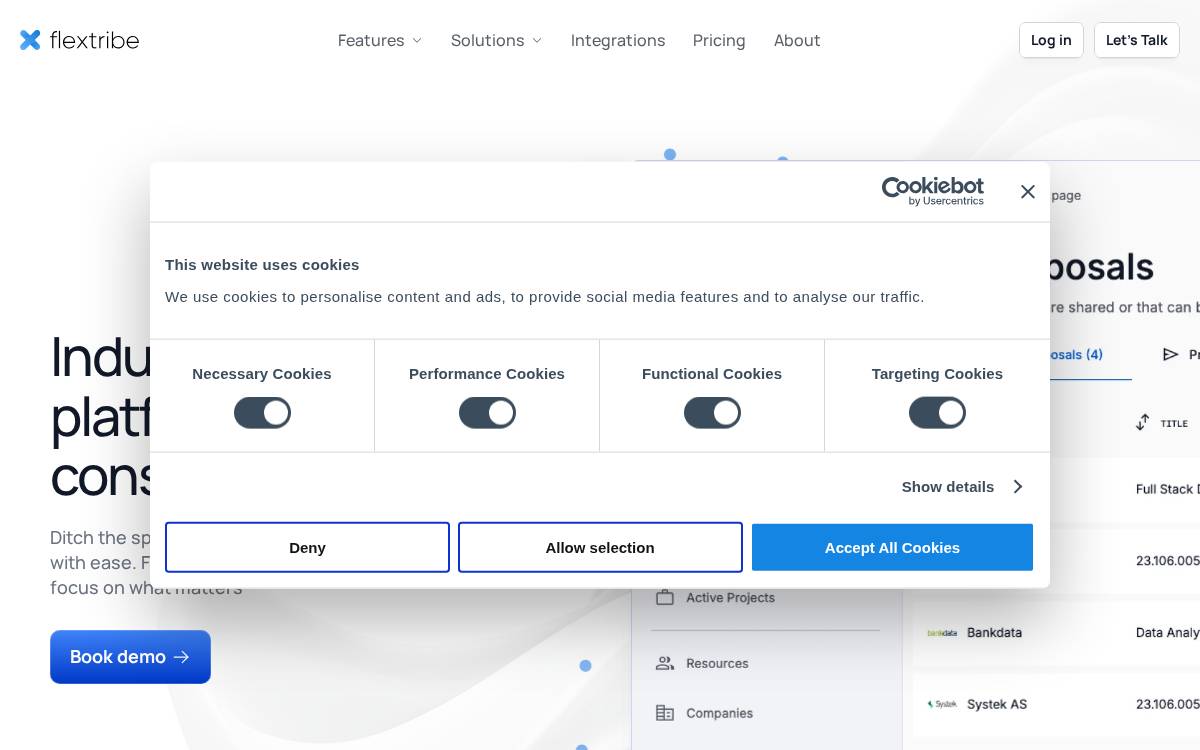1200x750 pixels.
Task: Expand Show details in cookie dialog
Action: pyautogui.click(x=963, y=486)
